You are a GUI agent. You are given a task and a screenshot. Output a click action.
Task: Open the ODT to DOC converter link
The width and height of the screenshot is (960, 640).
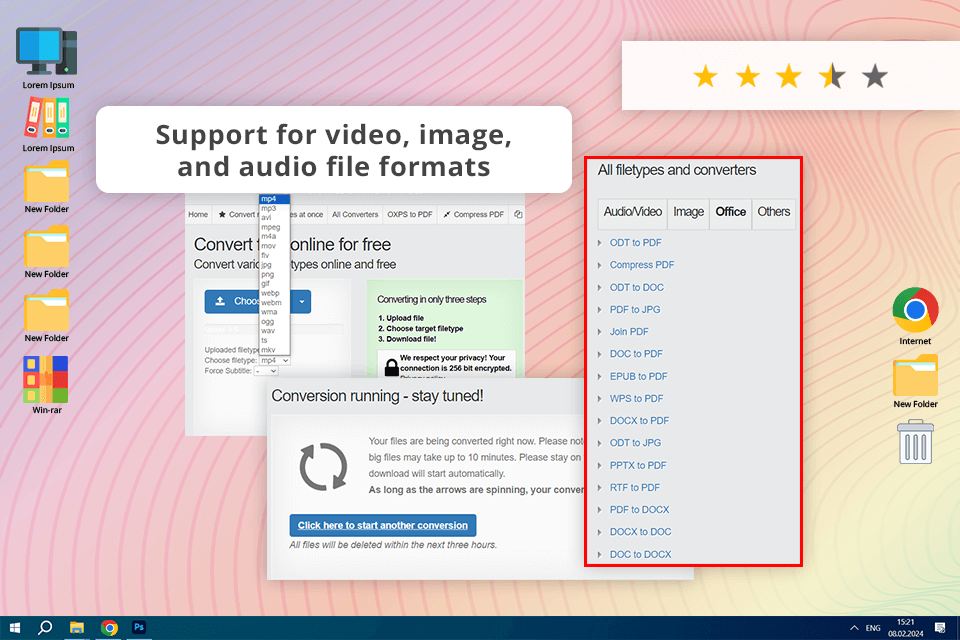coord(636,287)
